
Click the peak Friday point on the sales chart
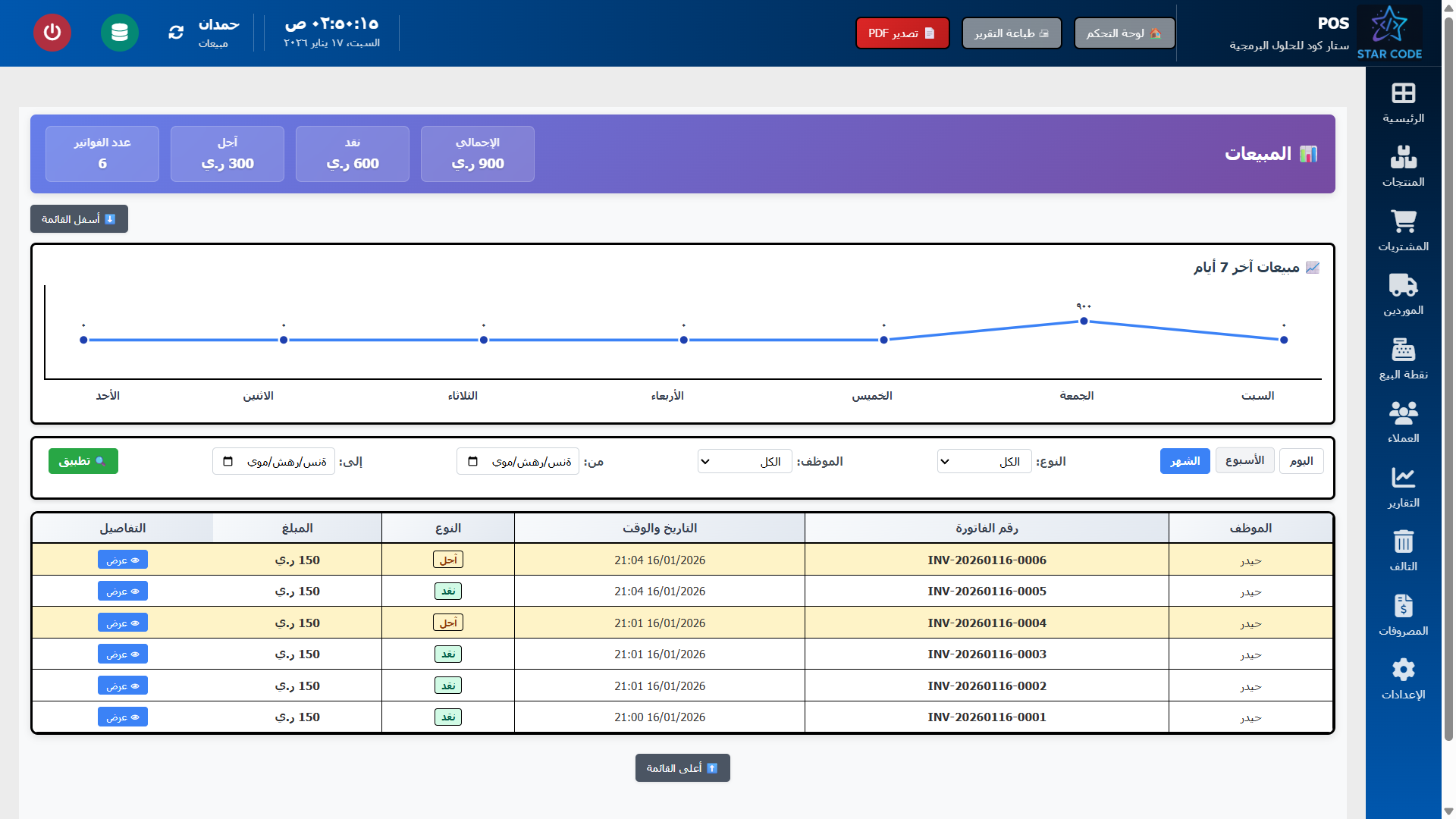1083,321
